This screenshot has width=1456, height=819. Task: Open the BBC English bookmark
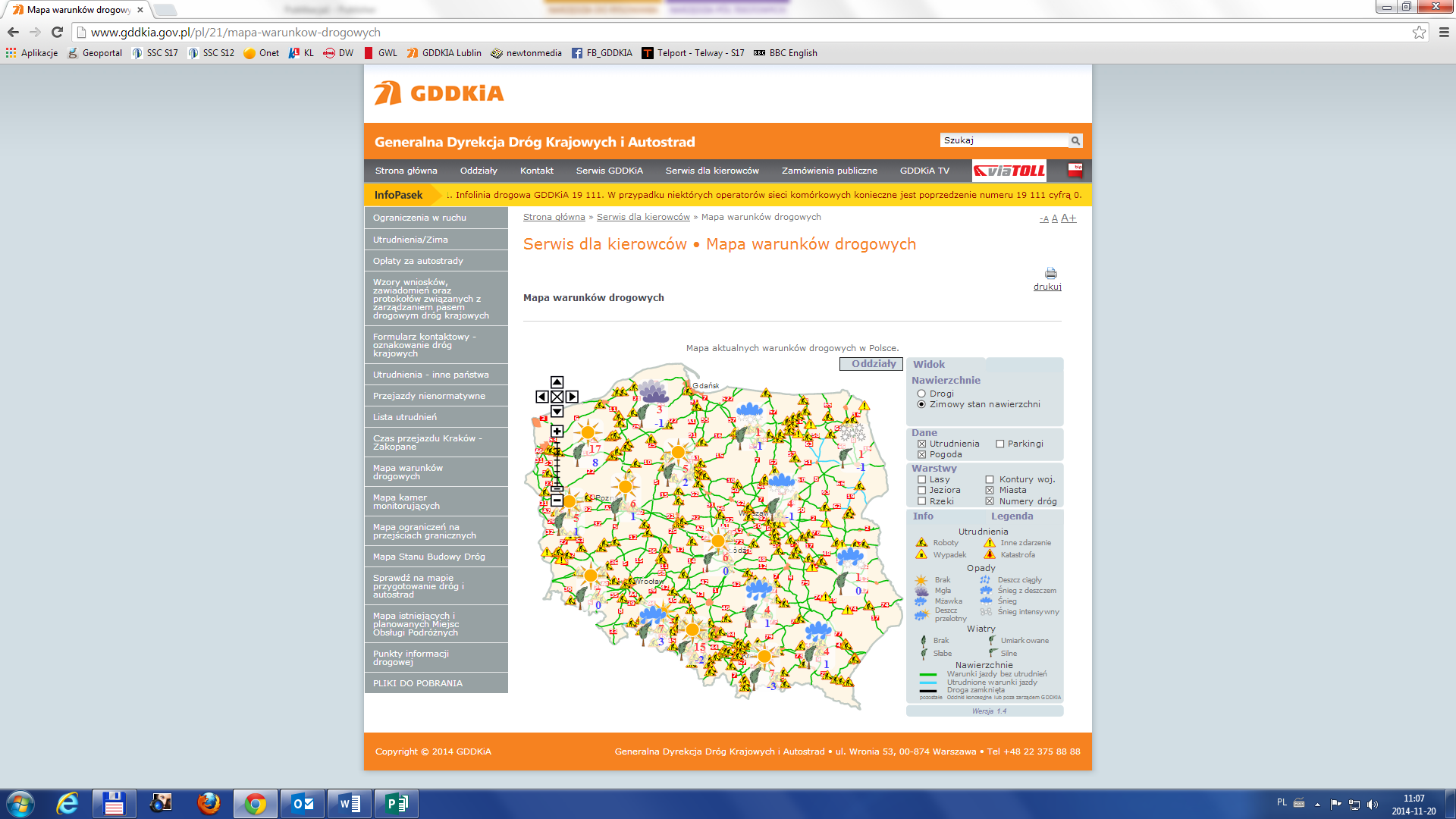coord(785,53)
